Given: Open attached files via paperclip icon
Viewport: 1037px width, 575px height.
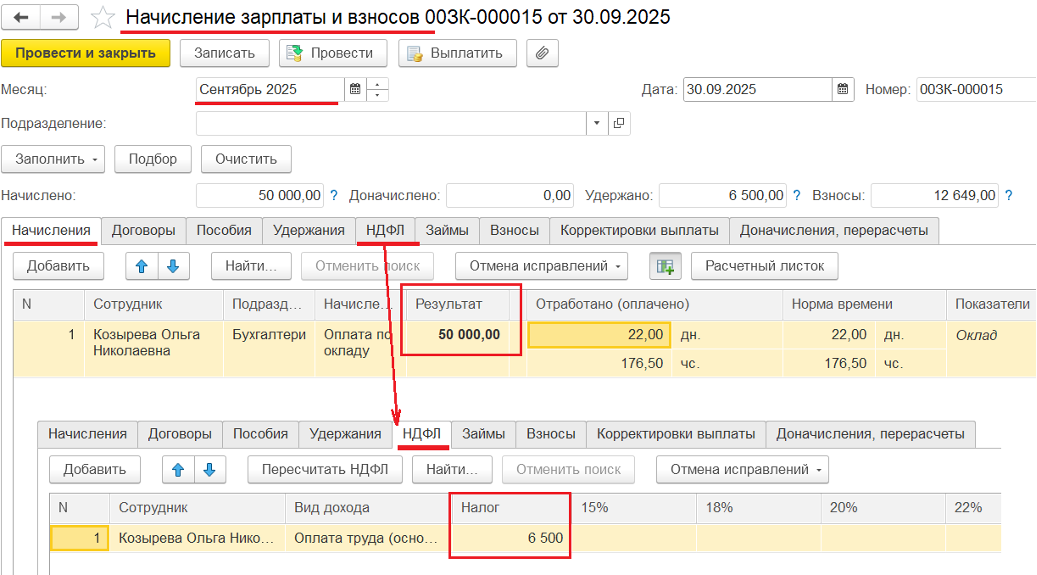Looking at the screenshot, I should point(542,53).
